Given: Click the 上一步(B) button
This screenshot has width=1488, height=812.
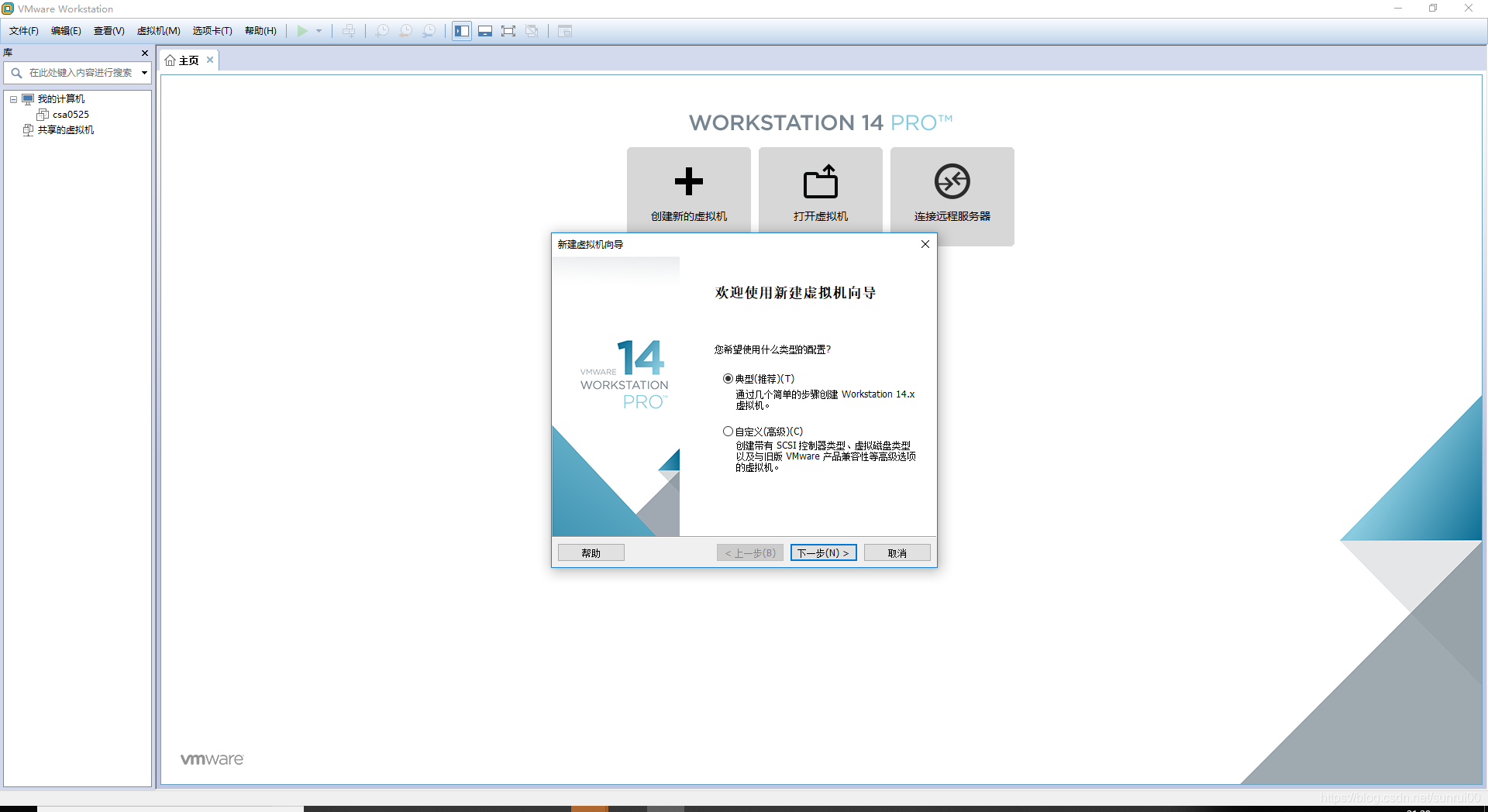Looking at the screenshot, I should 750,553.
